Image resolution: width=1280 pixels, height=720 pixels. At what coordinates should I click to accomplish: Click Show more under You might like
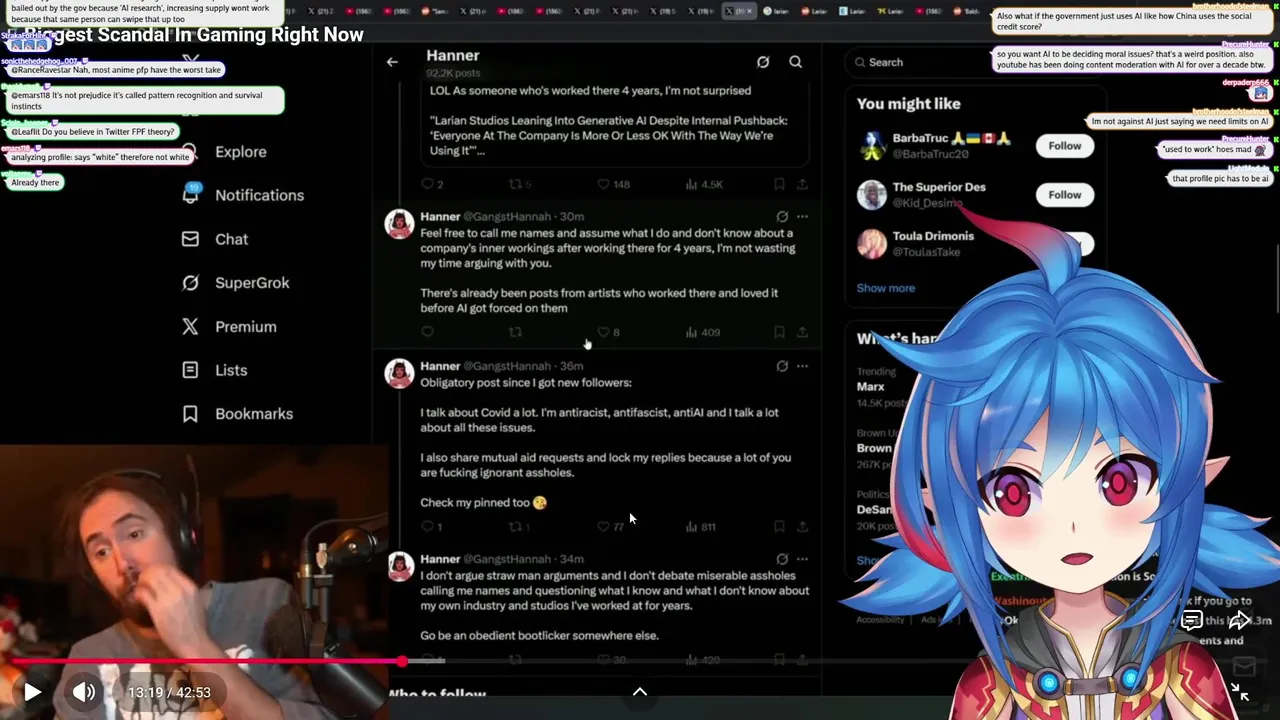pos(885,288)
